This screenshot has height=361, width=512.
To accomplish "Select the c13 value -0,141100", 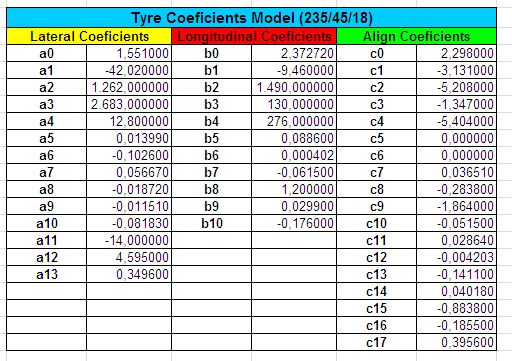I will pyautogui.click(x=456, y=274).
